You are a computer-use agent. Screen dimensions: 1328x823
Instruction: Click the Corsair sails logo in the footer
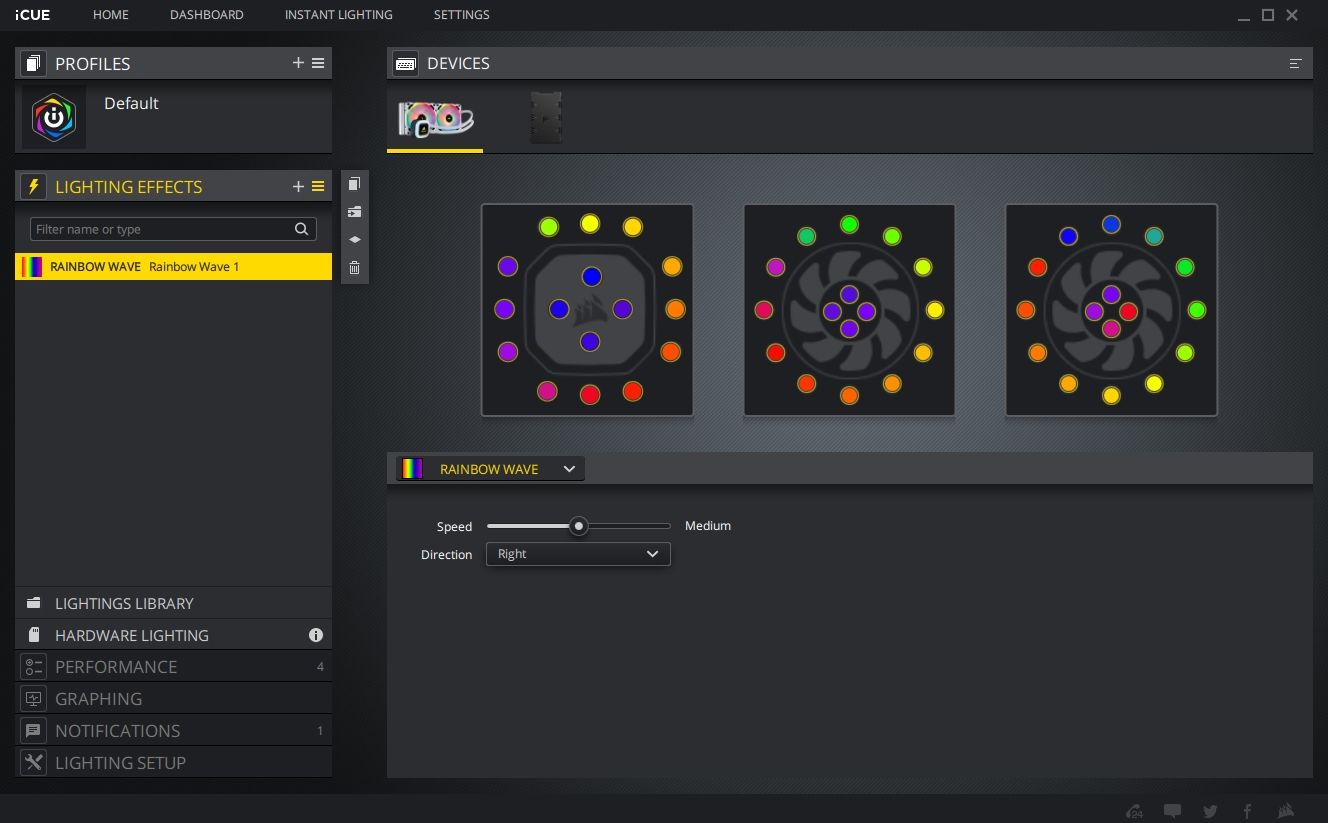pos(1286,811)
